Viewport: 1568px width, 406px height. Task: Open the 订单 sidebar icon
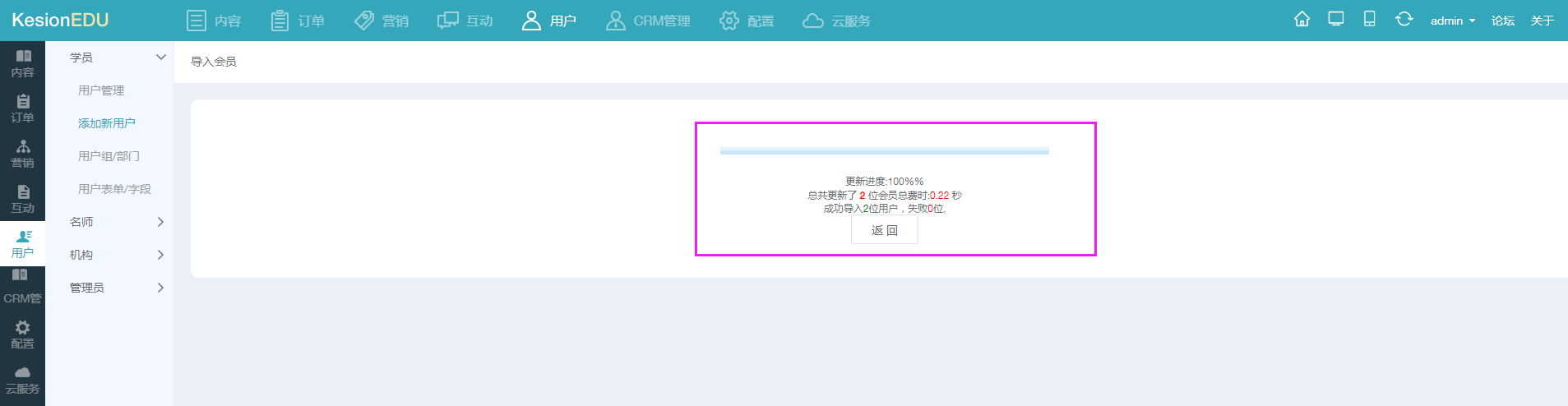click(x=22, y=108)
